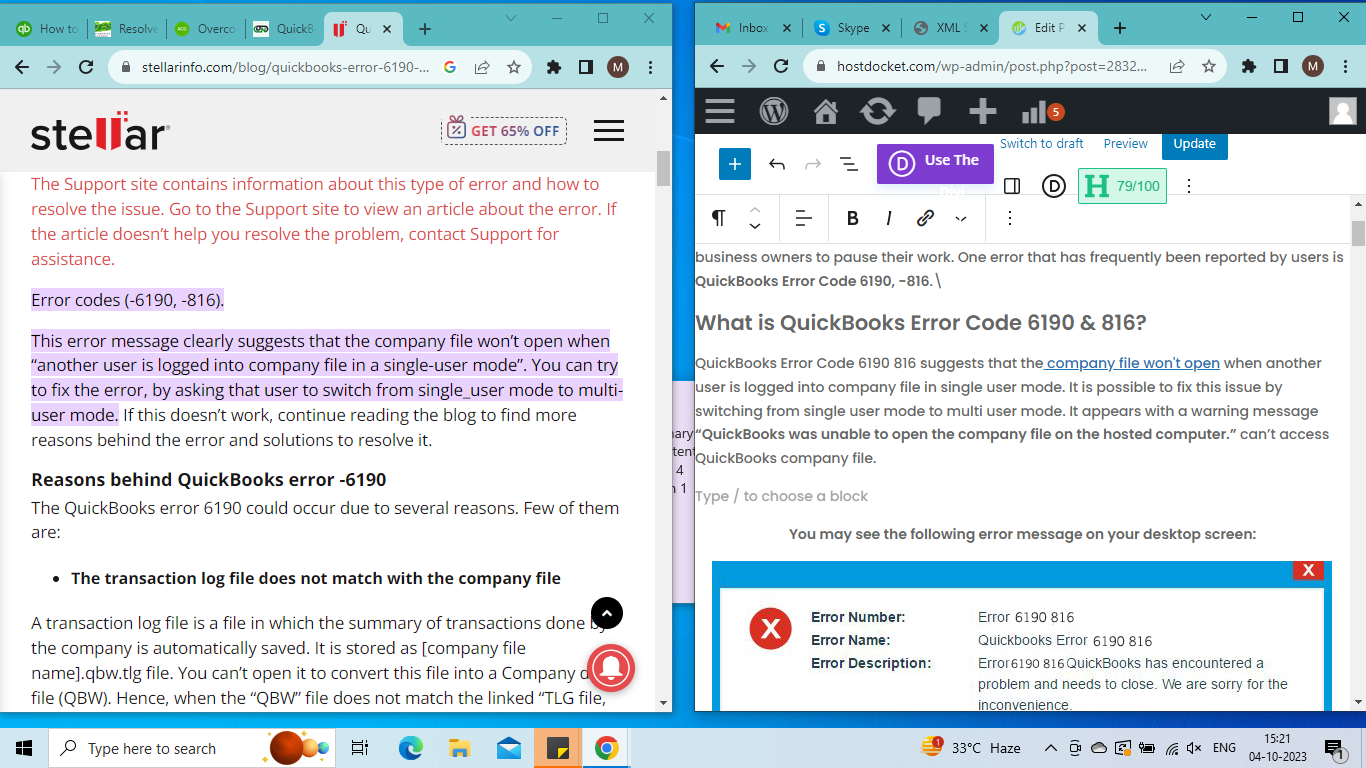Reload the stellarinfo page
Screen dimensions: 1366x768
pos(86,67)
